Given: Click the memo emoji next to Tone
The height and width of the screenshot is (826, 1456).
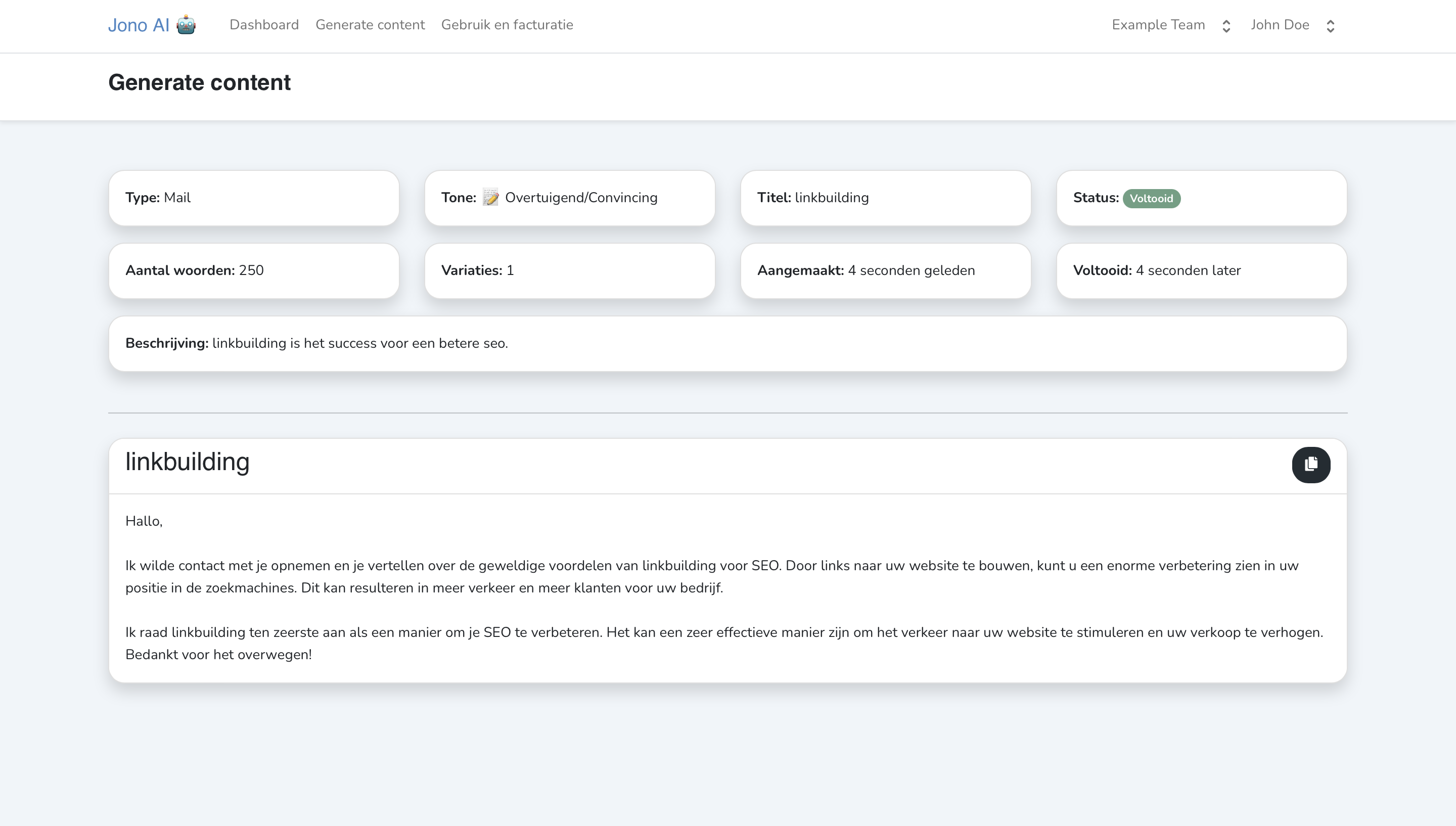Looking at the screenshot, I should 490,198.
